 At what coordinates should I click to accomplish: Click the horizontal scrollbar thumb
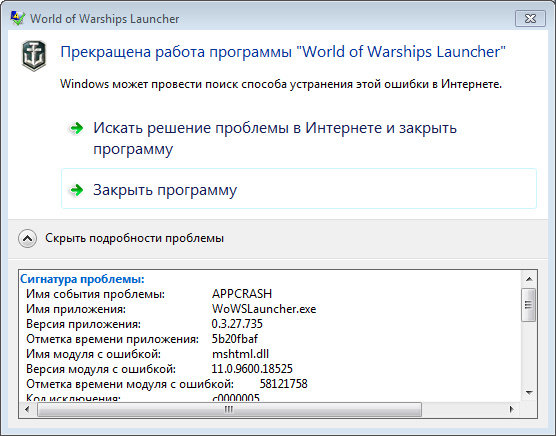[229, 410]
